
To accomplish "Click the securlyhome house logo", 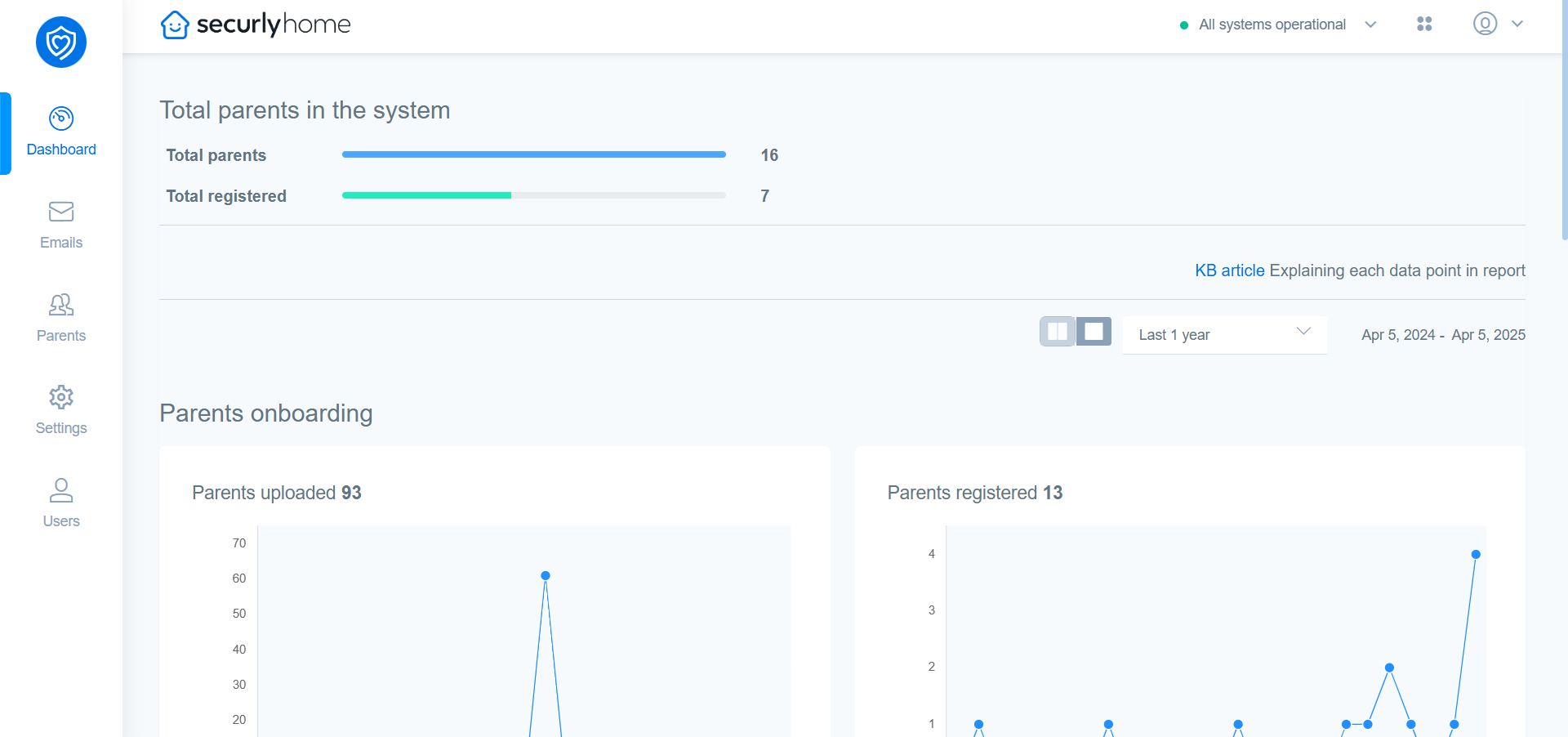I will (175, 25).
